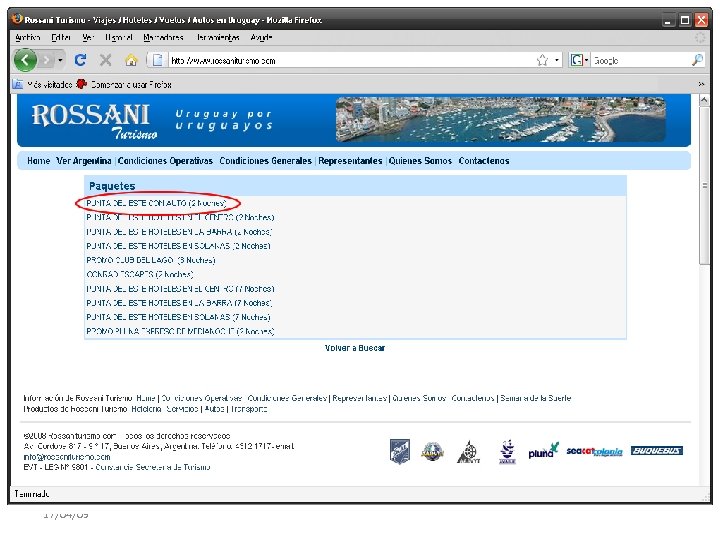Click the vertical scrollbar thumb

tap(704, 186)
